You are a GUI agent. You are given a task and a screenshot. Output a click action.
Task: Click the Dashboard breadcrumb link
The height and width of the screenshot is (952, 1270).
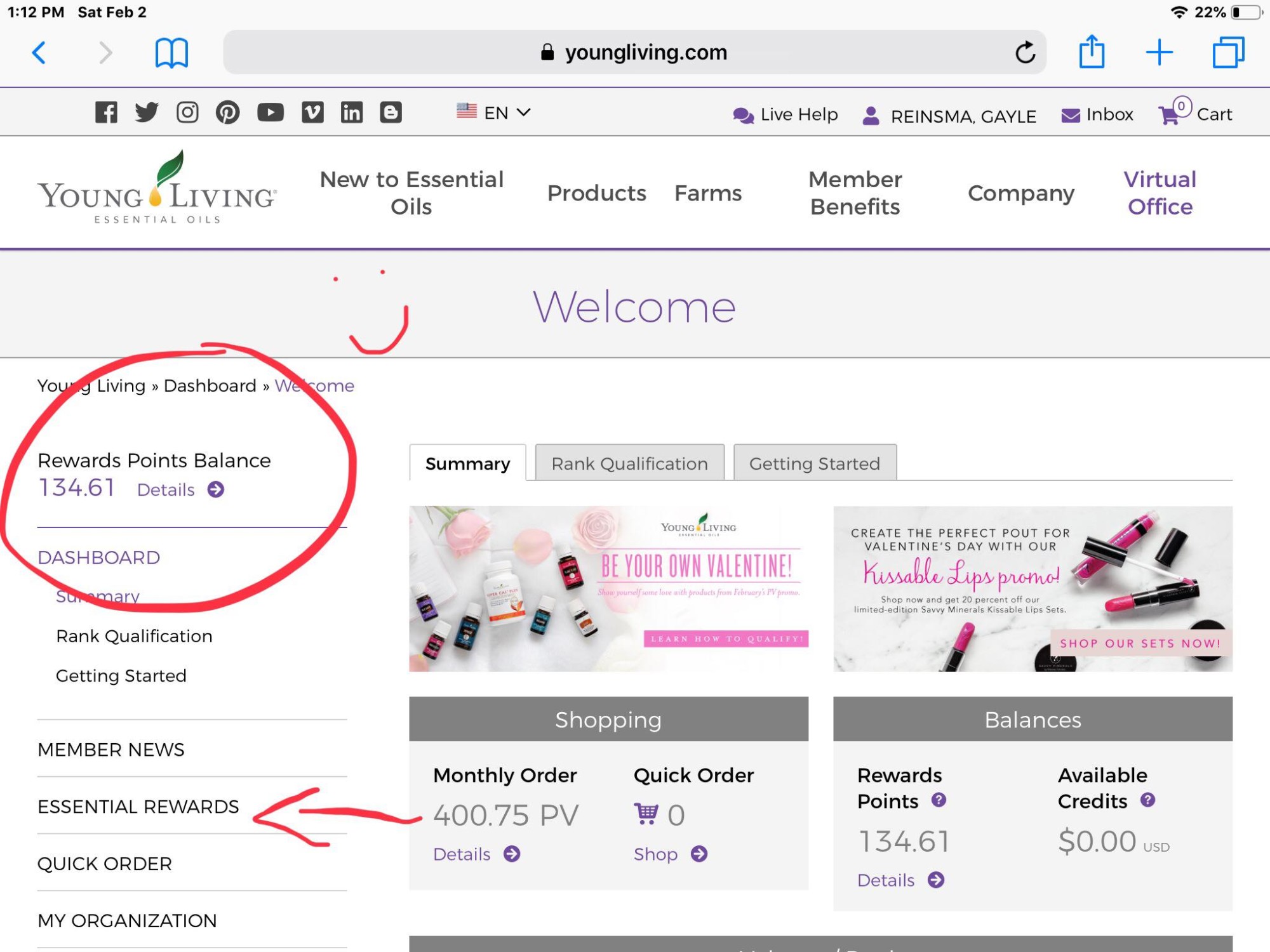point(210,385)
